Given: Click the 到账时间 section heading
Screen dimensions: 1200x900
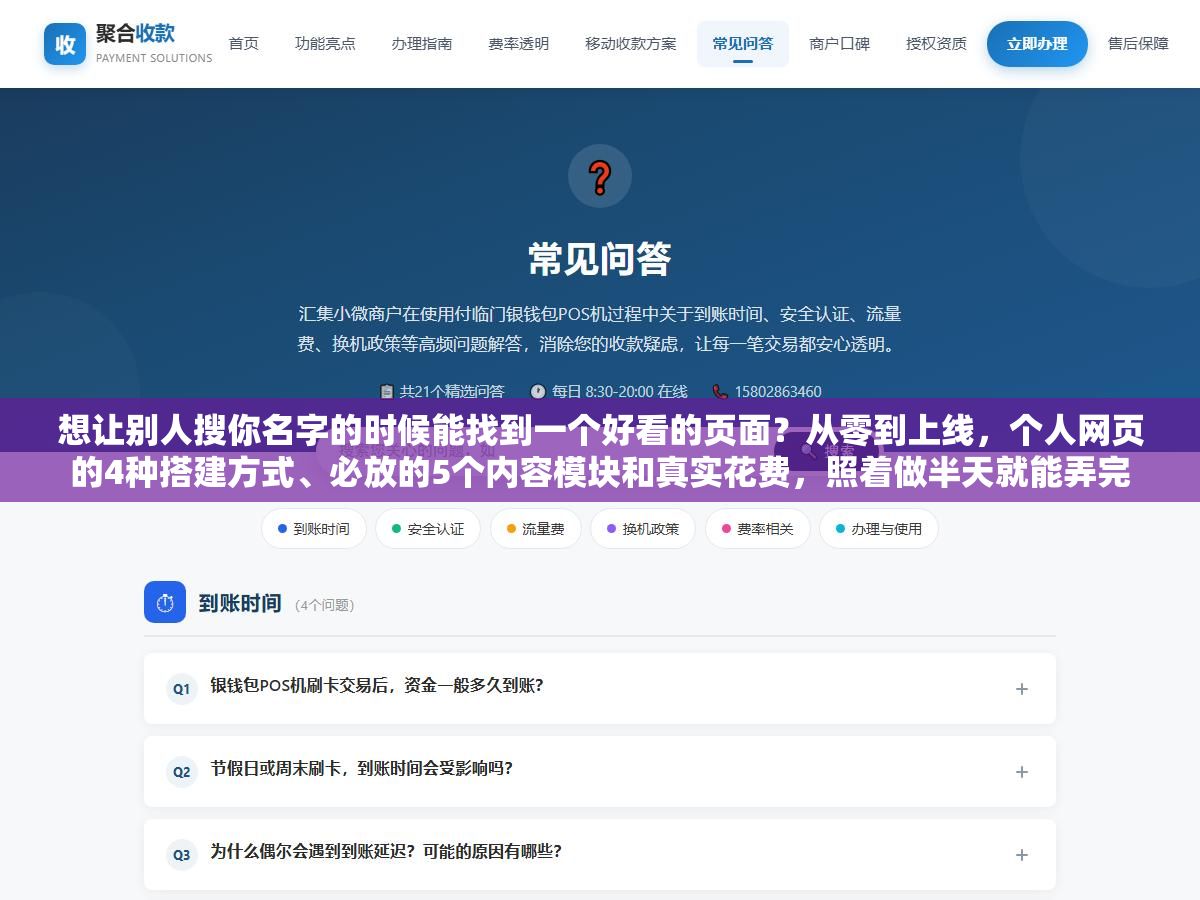Looking at the screenshot, I should 240,603.
